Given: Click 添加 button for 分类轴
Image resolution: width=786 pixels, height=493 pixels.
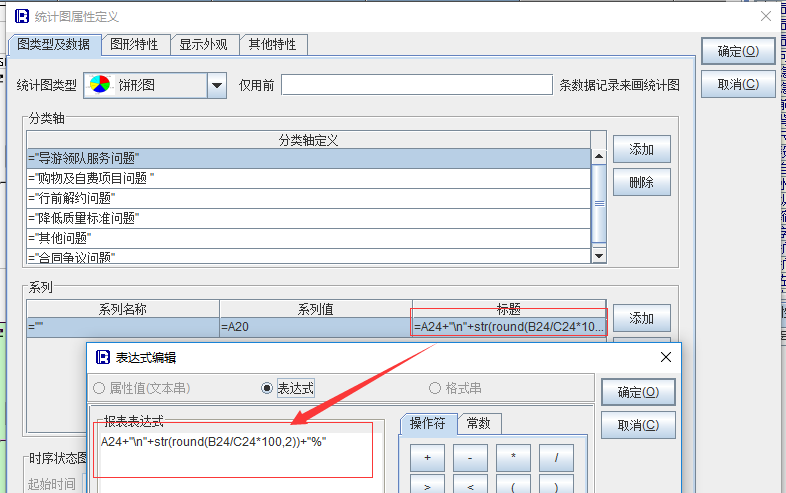Looking at the screenshot, I should coord(641,149).
